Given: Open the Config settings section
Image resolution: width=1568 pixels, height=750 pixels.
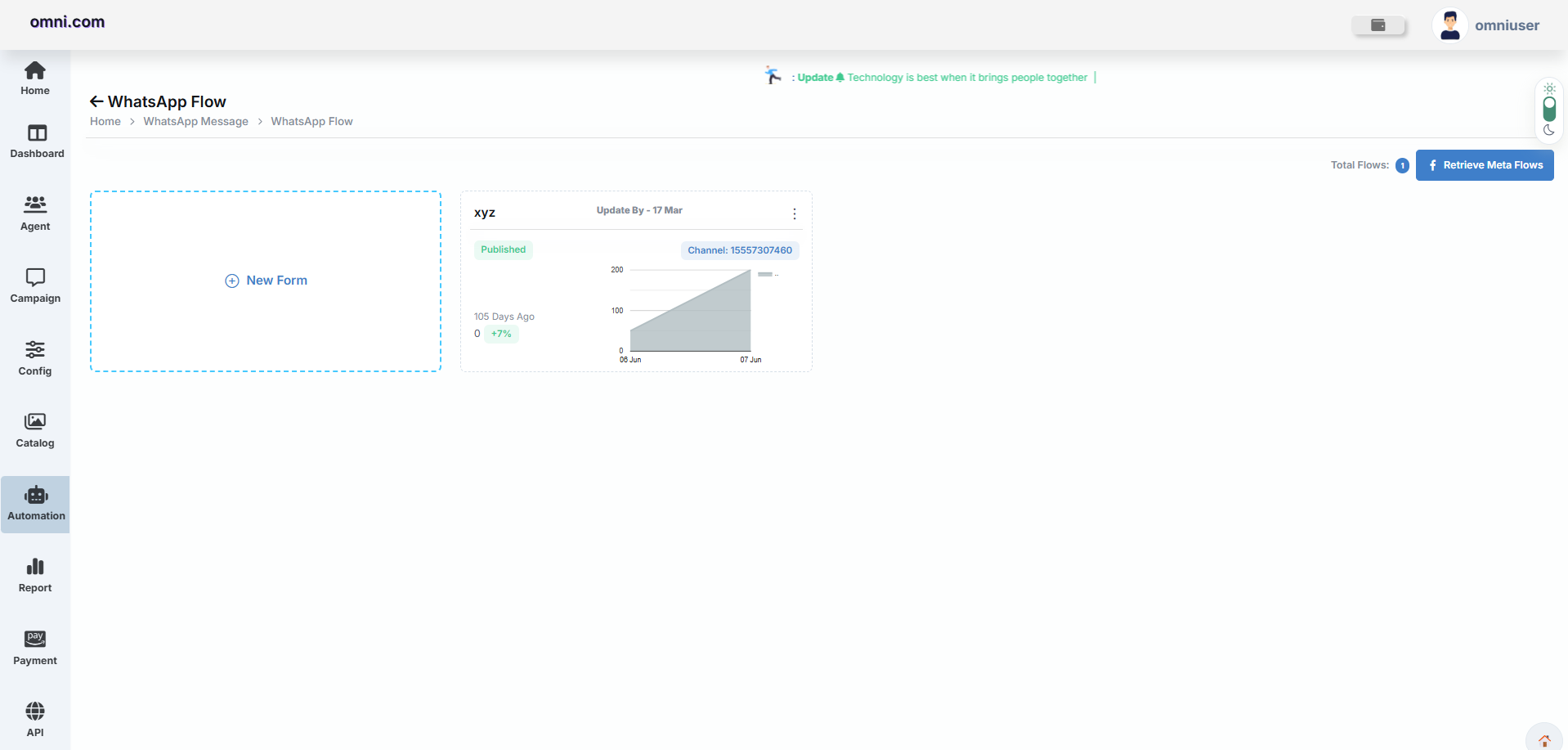Looking at the screenshot, I should [35, 359].
